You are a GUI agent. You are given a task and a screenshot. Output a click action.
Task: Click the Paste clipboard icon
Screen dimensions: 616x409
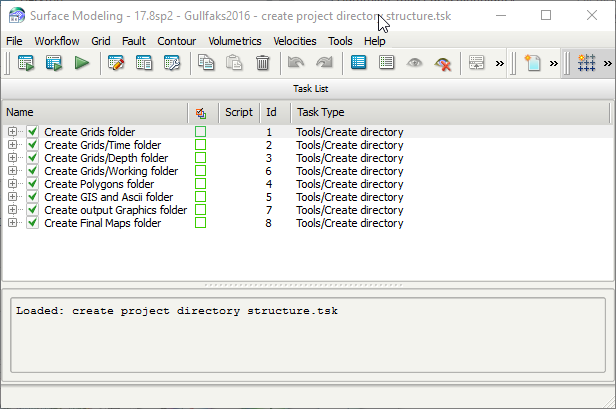tap(234, 64)
